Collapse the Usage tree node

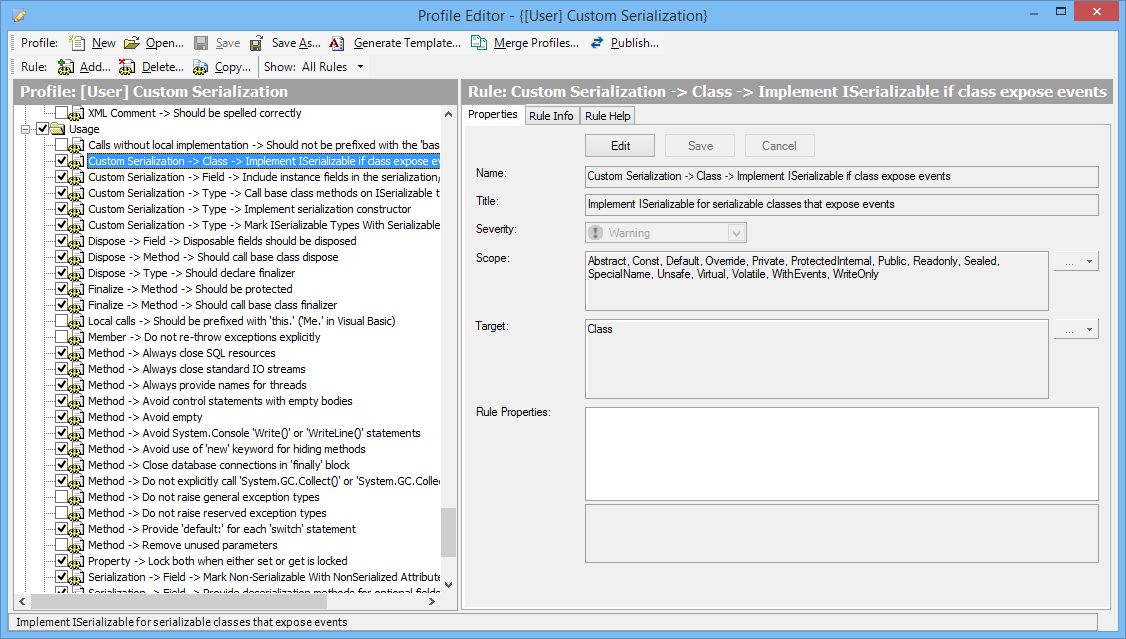tap(26, 129)
